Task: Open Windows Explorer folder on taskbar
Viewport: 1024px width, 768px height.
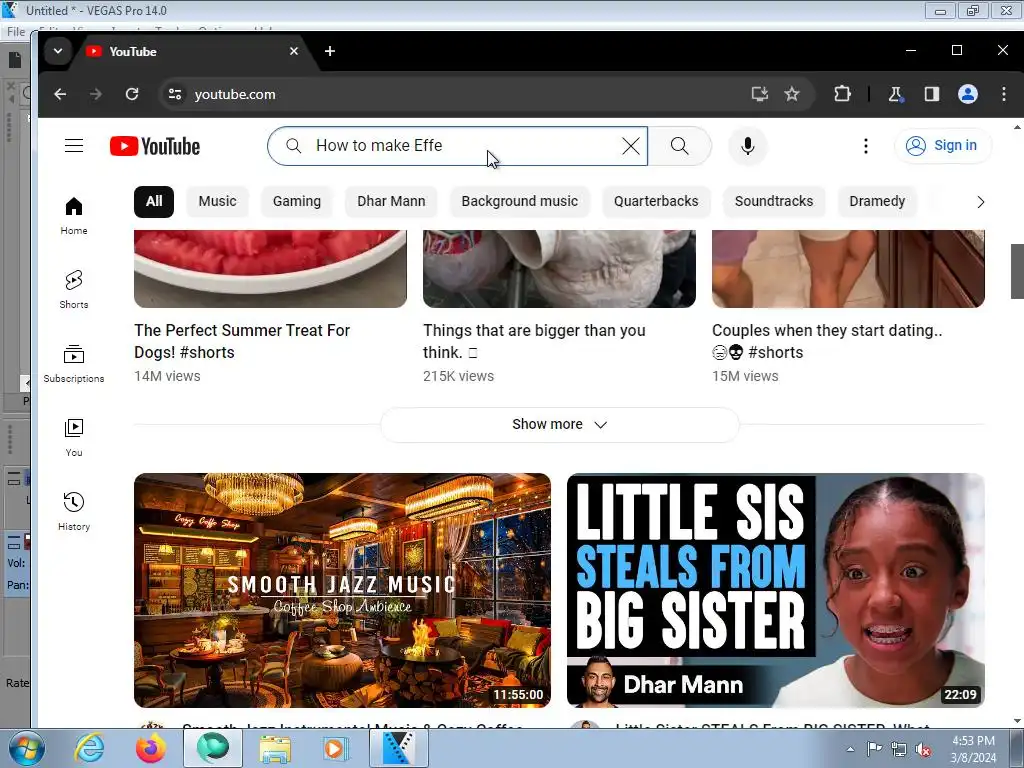Action: (x=275, y=748)
